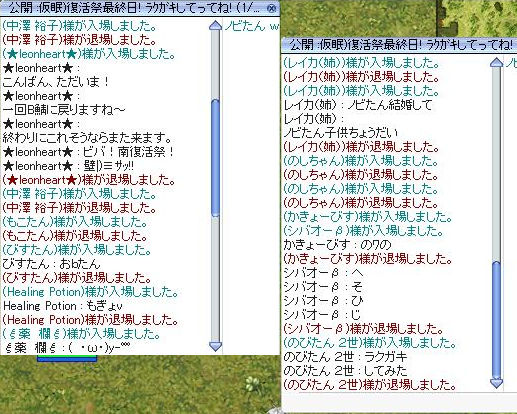This screenshot has height=414, width=517.
Task: Click the line 終わりにこれそうならまた来ます。
Action: (87, 138)
